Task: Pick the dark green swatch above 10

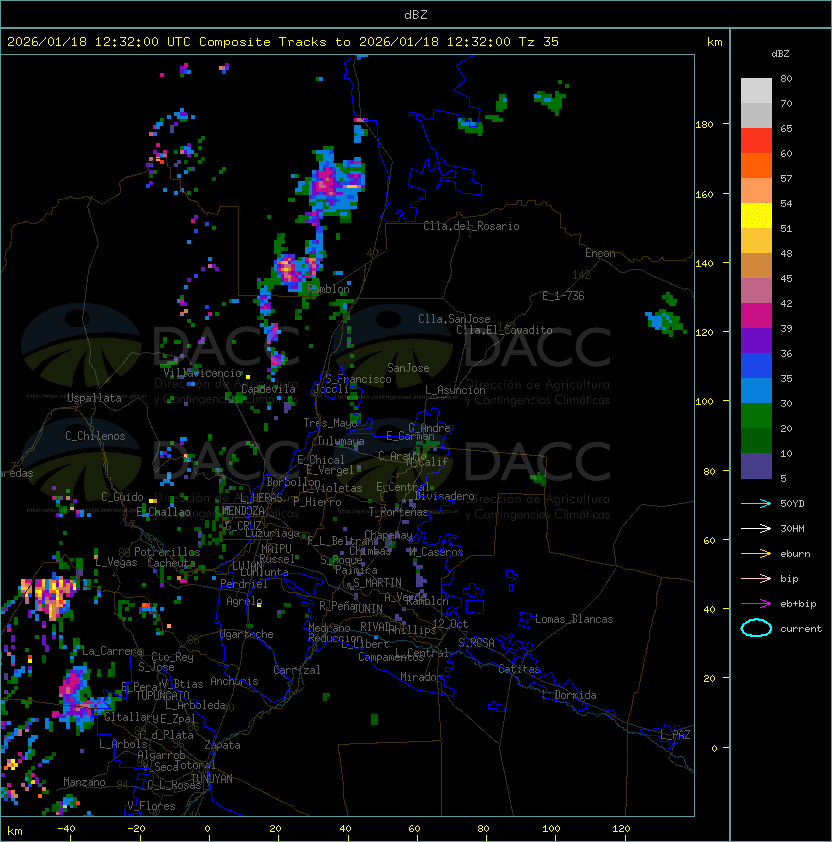Action: coord(756,440)
